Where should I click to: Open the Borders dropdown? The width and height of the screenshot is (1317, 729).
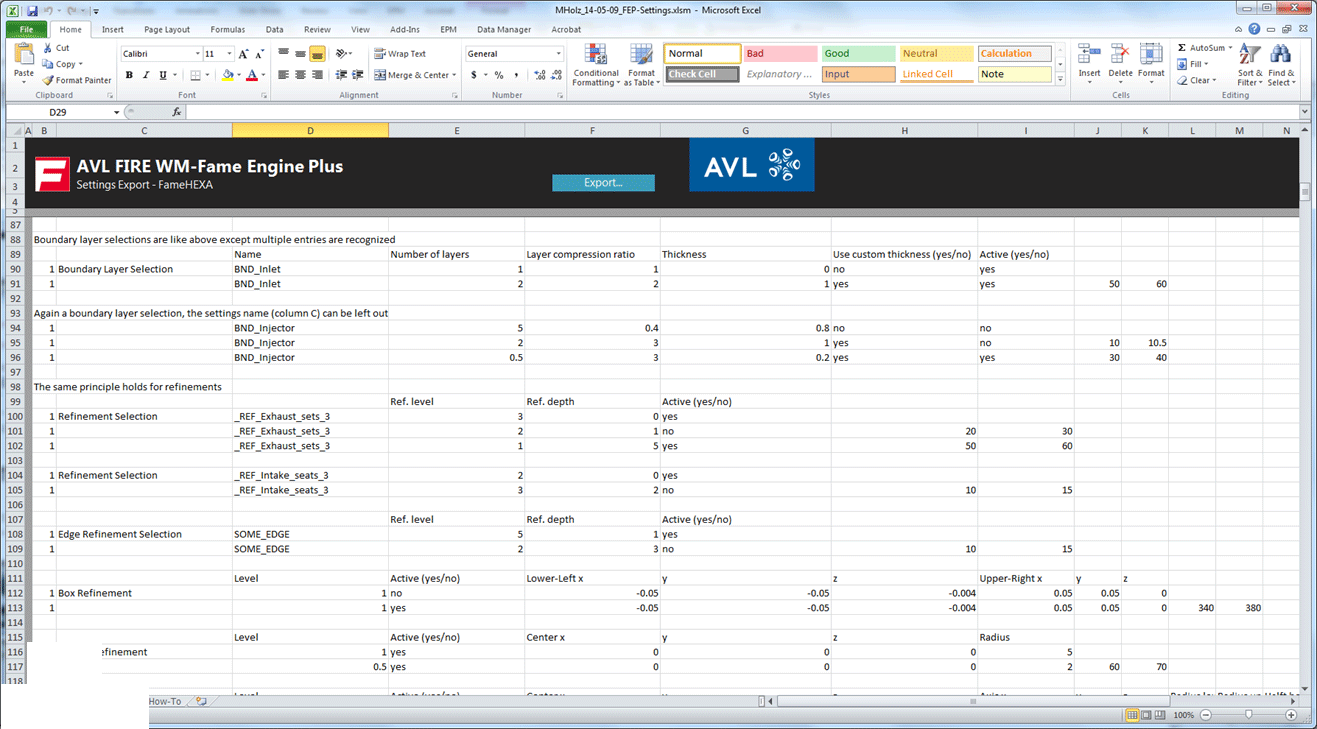[207, 75]
